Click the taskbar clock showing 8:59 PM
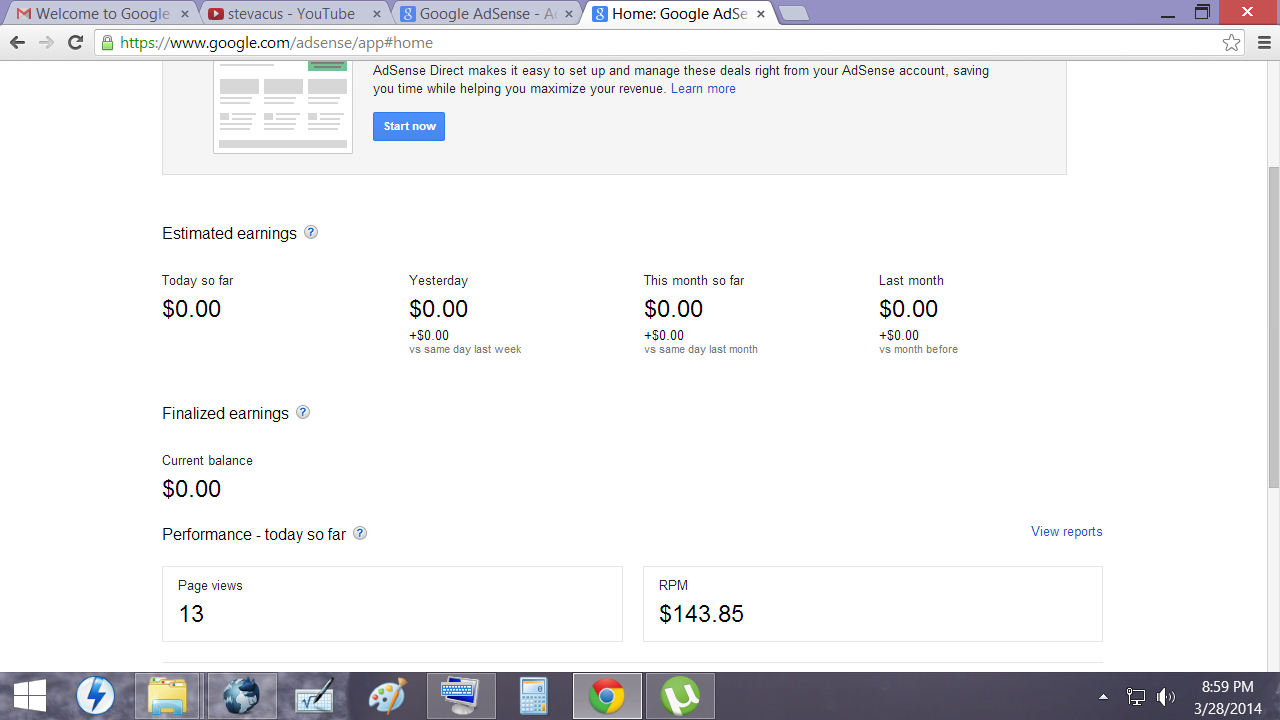Image resolution: width=1280 pixels, height=720 pixels. coord(1227,697)
